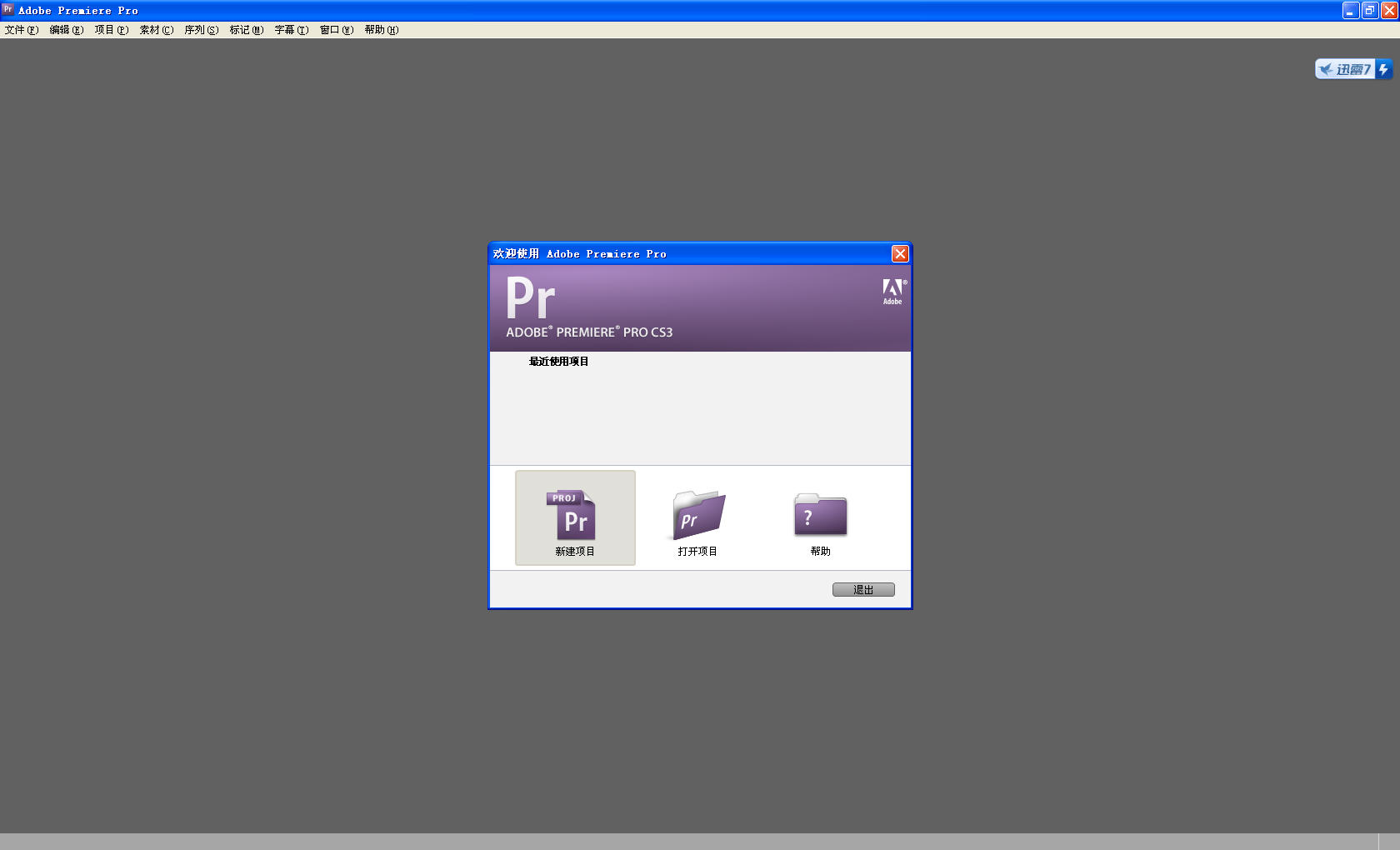Click the Help (帮助) folder icon in the welcome dialog
This screenshot has width=1400, height=850.
pos(820,515)
